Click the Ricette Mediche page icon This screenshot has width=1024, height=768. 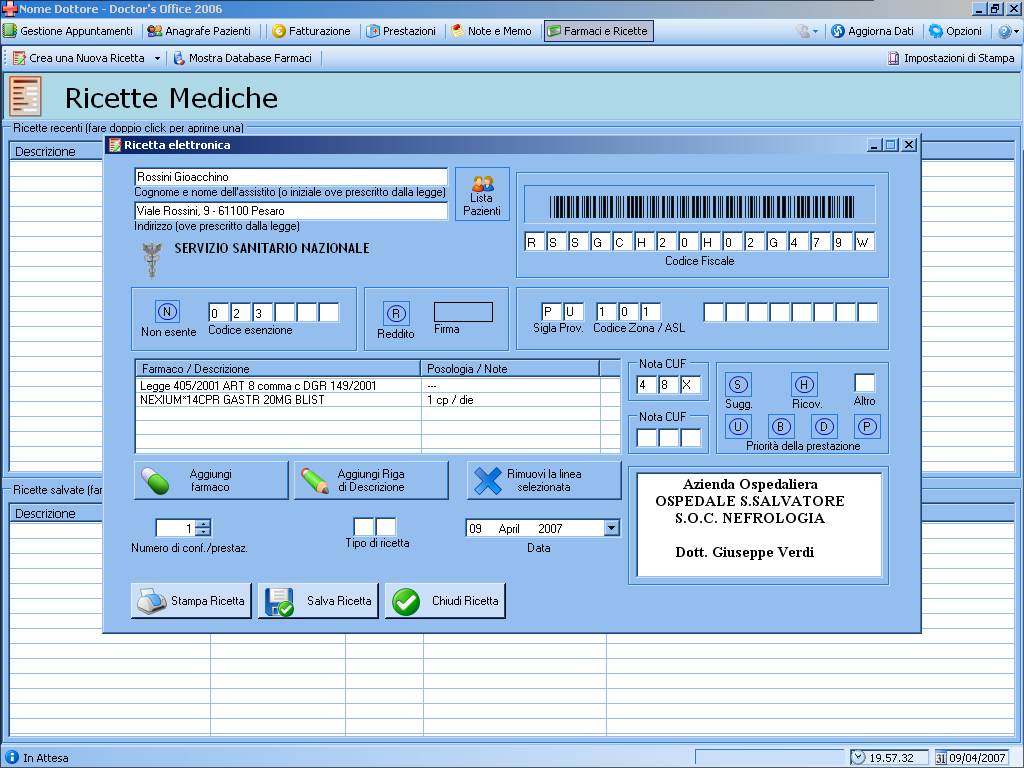(x=25, y=97)
